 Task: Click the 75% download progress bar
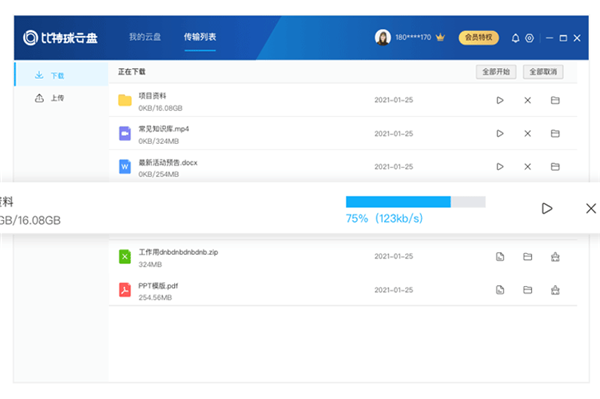[416, 202]
